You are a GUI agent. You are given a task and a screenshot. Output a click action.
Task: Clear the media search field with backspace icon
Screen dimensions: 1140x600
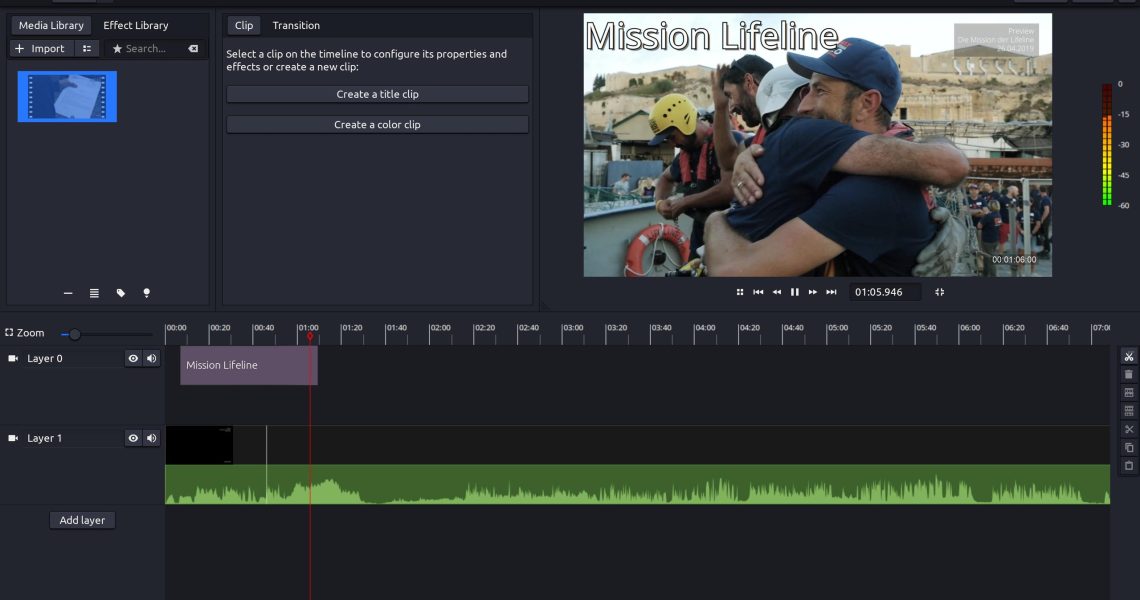[193, 48]
